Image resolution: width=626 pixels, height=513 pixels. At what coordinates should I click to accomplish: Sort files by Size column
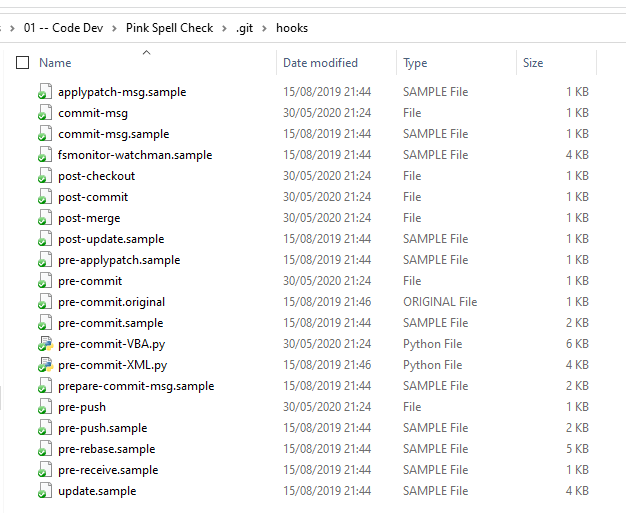pyautogui.click(x=533, y=63)
